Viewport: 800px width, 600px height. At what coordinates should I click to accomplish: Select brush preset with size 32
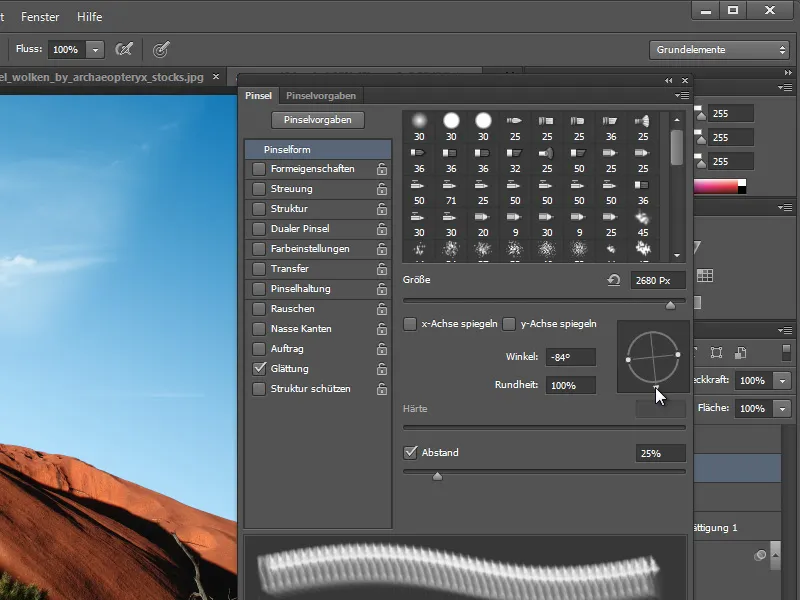point(515,160)
